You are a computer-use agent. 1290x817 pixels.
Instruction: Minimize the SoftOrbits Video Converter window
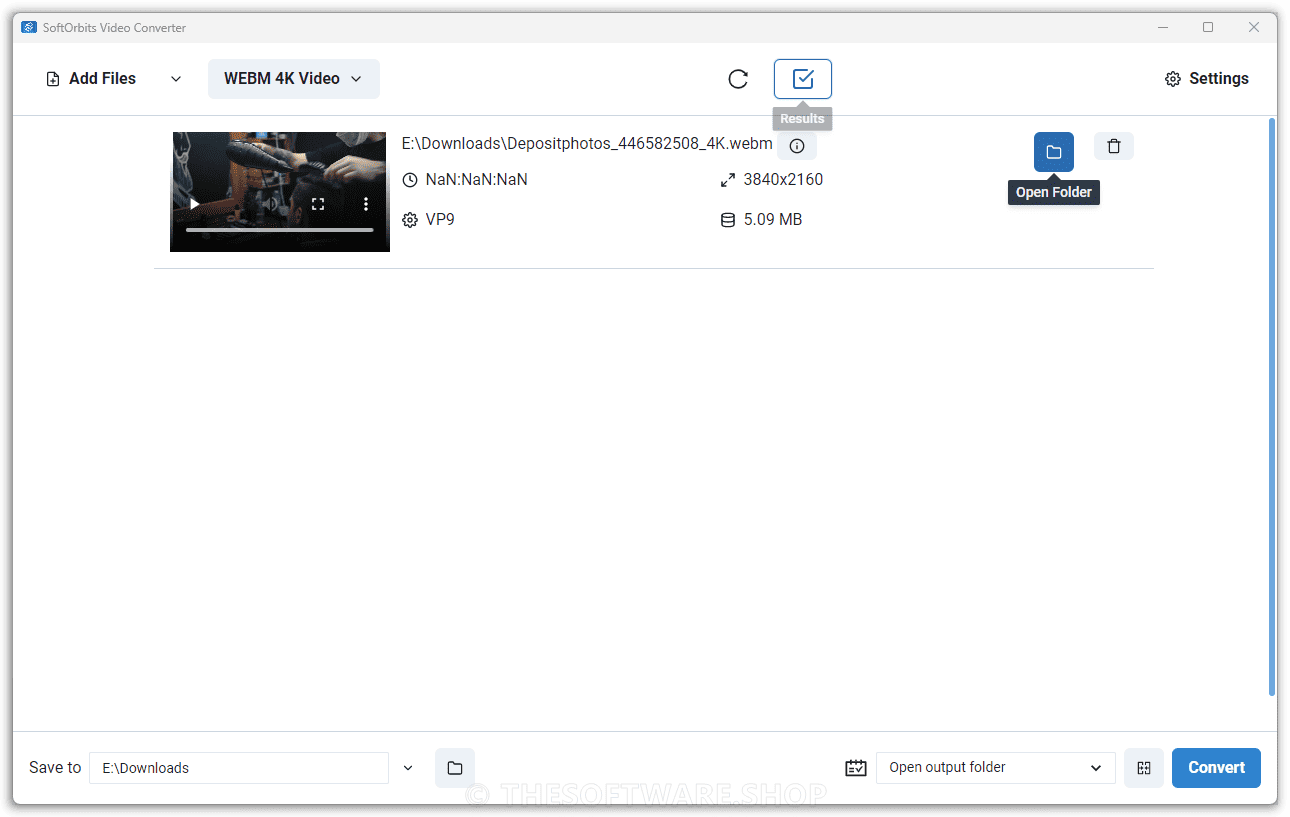[x=1163, y=27]
